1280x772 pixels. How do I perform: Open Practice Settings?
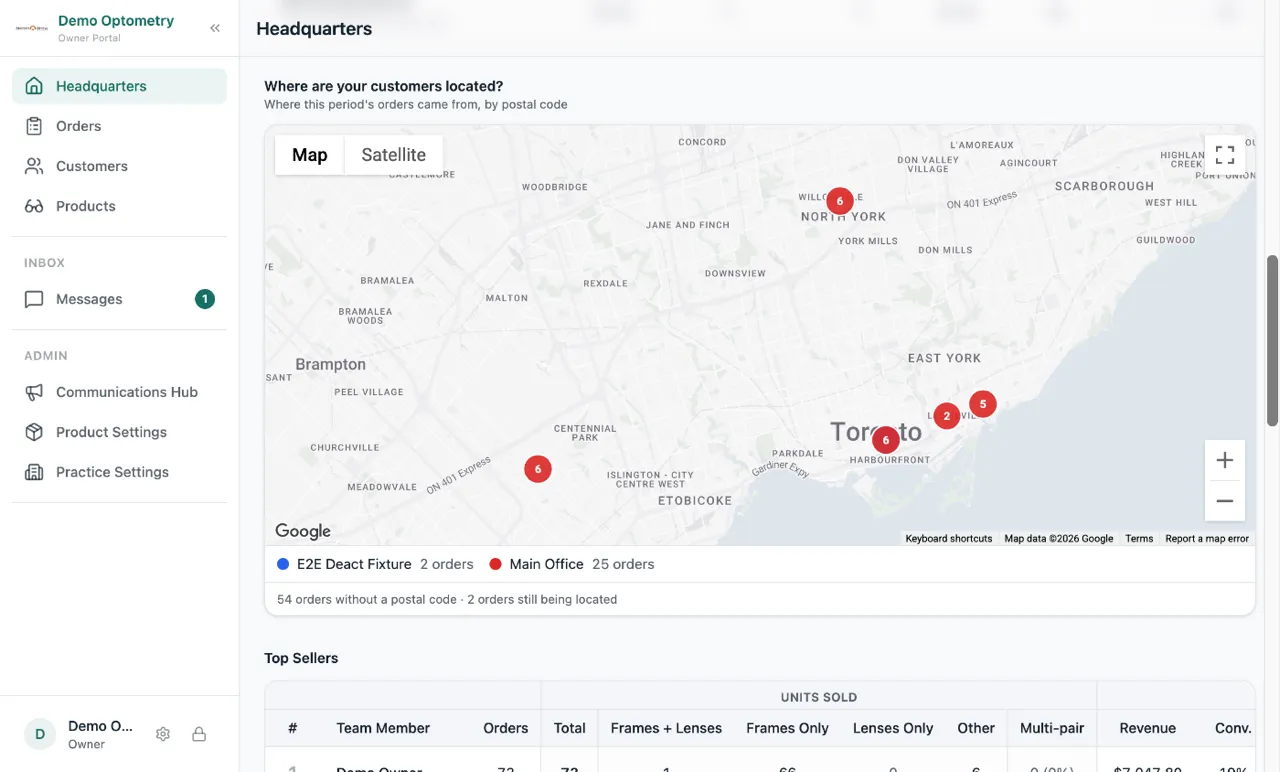[119, 472]
